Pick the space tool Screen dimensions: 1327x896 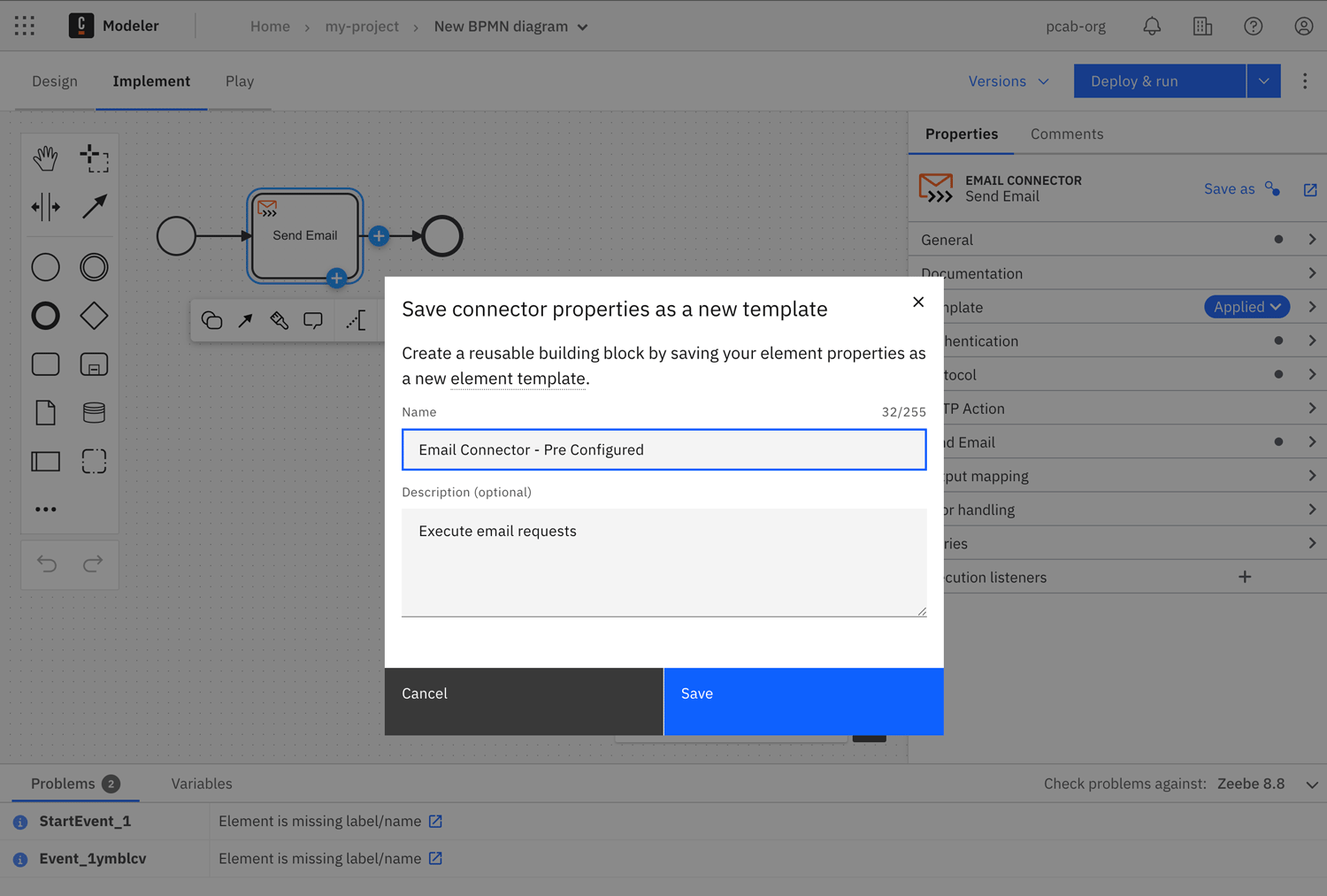(x=45, y=207)
